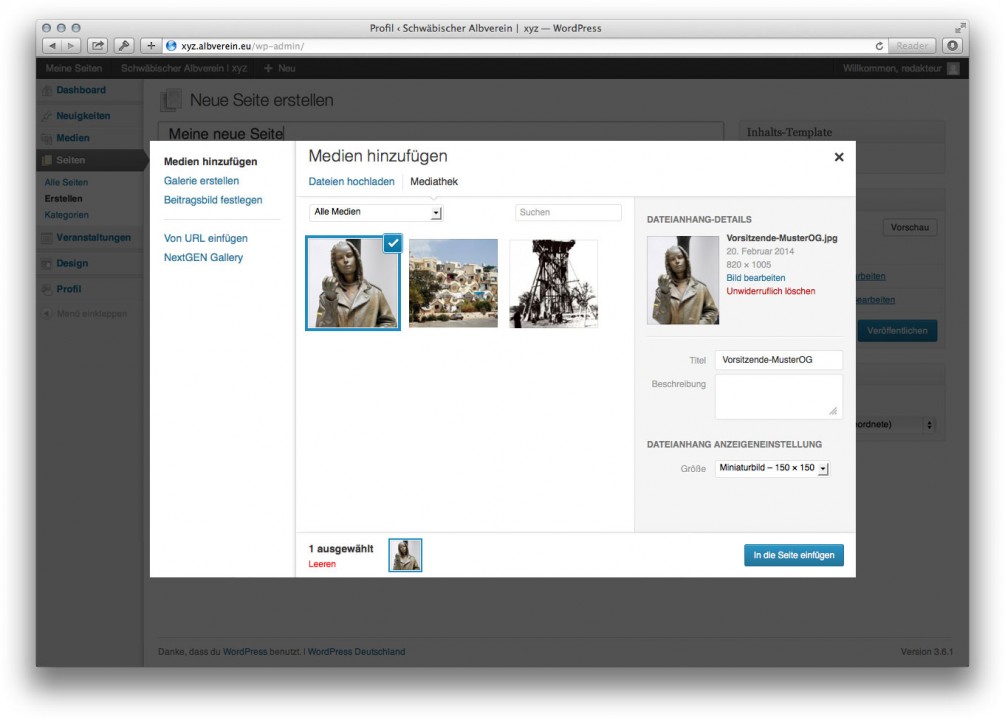Open the Safari share icon
The height and width of the screenshot is (719, 1005).
pos(97,46)
